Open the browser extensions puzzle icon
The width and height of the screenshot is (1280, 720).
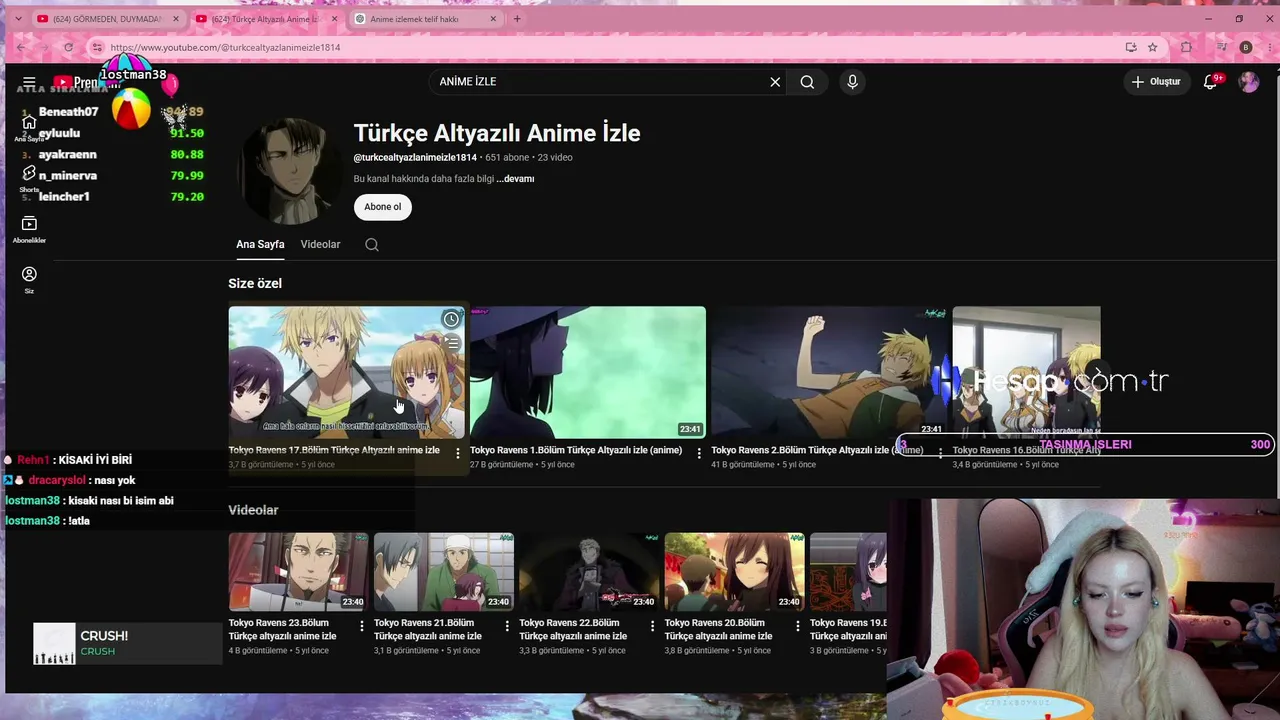point(1187,47)
